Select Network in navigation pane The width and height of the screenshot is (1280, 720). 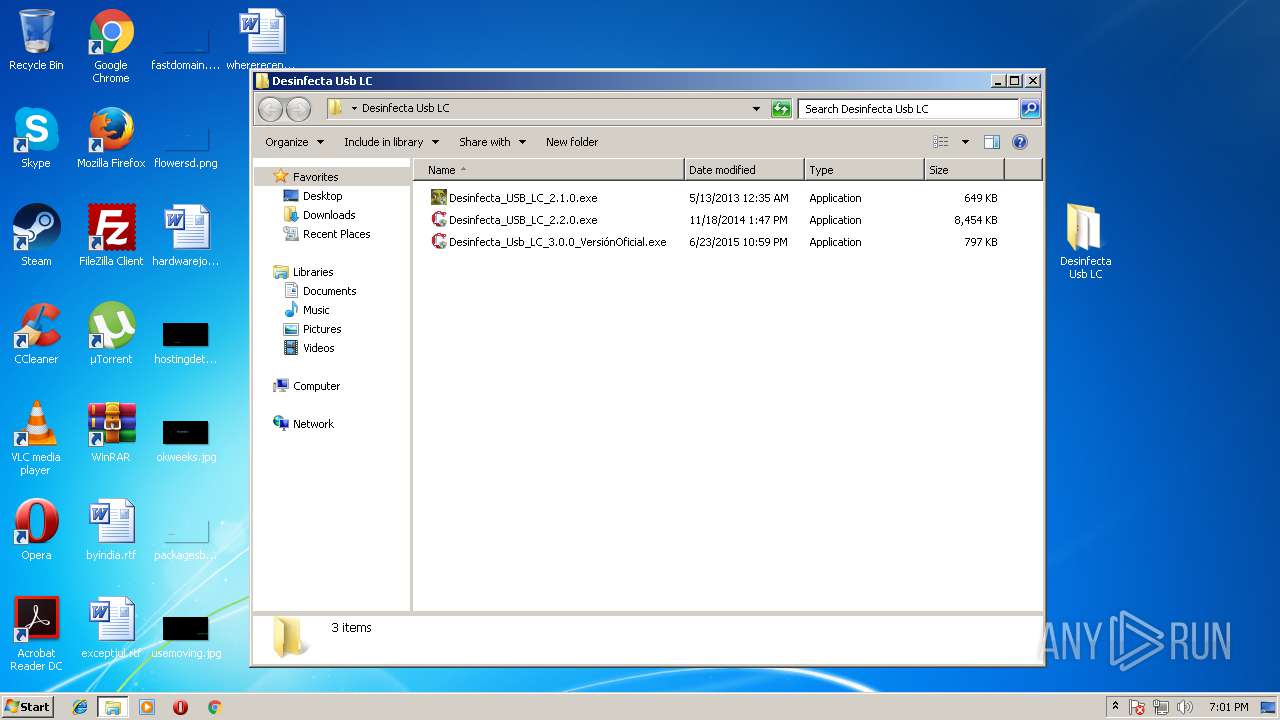[303, 424]
